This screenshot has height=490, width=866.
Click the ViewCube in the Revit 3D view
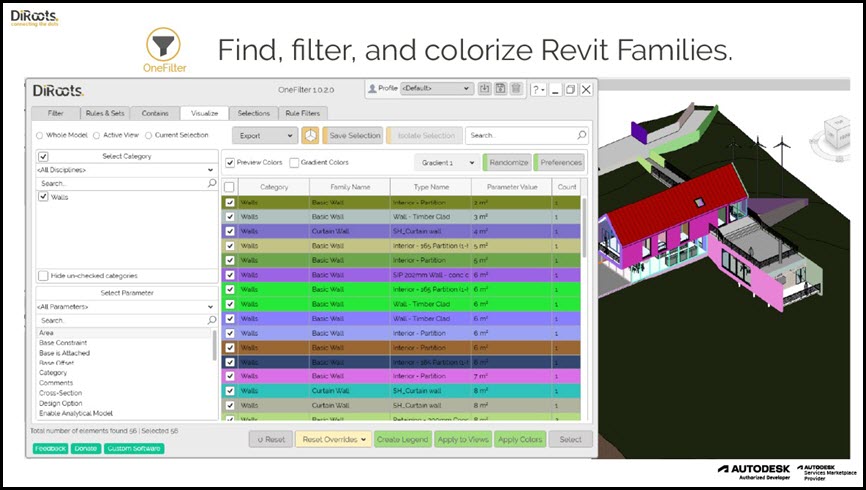pyautogui.click(x=835, y=131)
